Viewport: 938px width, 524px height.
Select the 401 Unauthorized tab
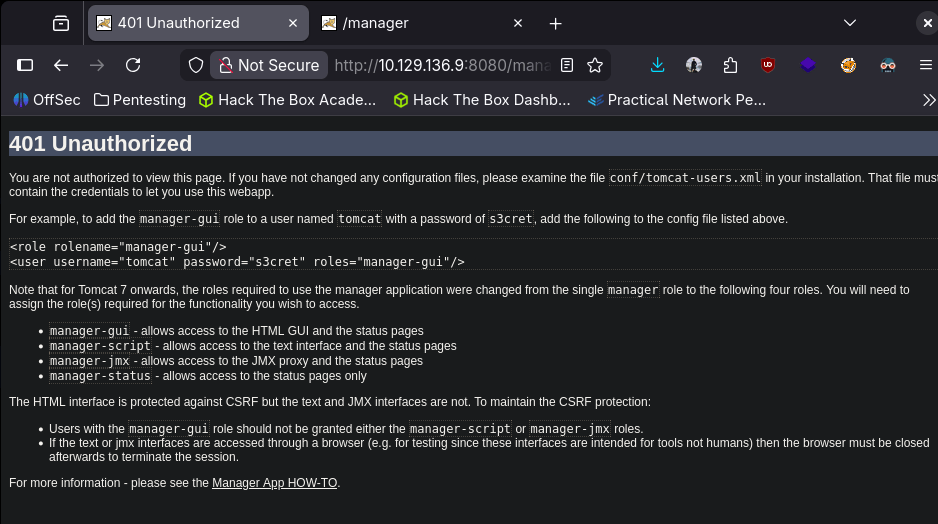pyautogui.click(x=180, y=23)
